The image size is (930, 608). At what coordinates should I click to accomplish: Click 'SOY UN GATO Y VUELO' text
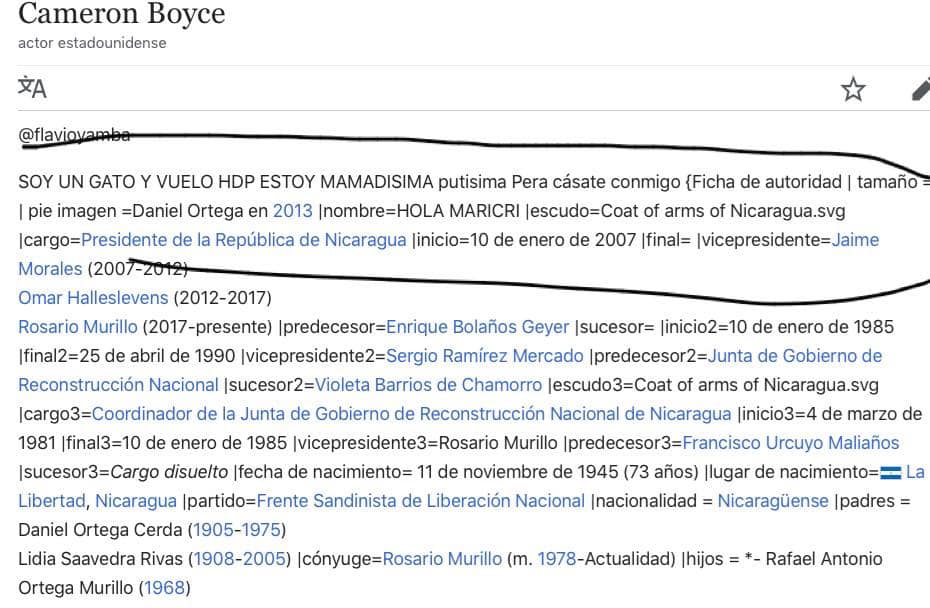pyautogui.click(x=116, y=182)
